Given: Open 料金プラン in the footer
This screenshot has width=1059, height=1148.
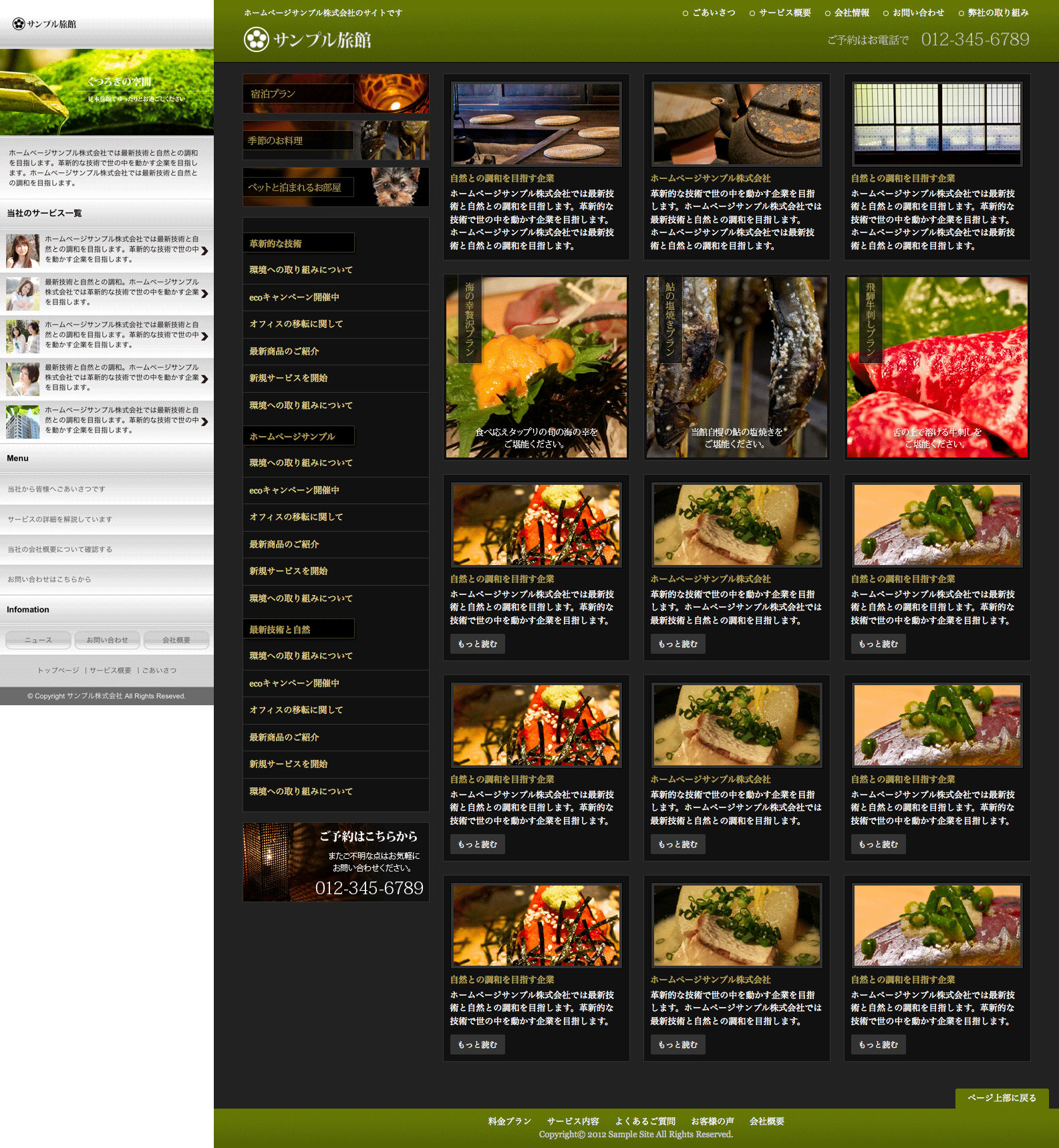Looking at the screenshot, I should 509,1121.
